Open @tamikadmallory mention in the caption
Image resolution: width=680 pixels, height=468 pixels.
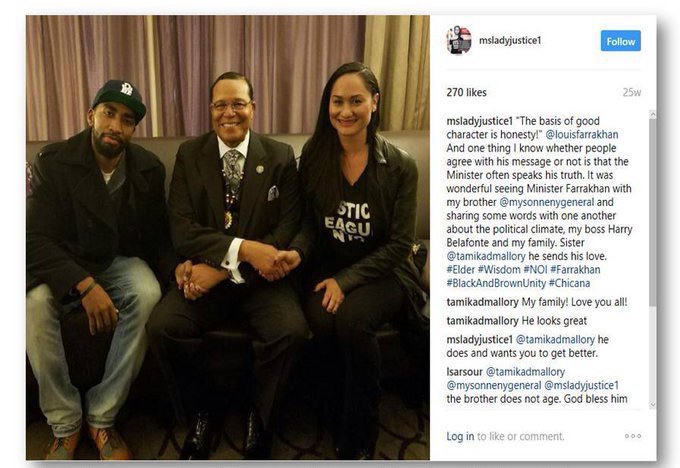tap(486, 256)
